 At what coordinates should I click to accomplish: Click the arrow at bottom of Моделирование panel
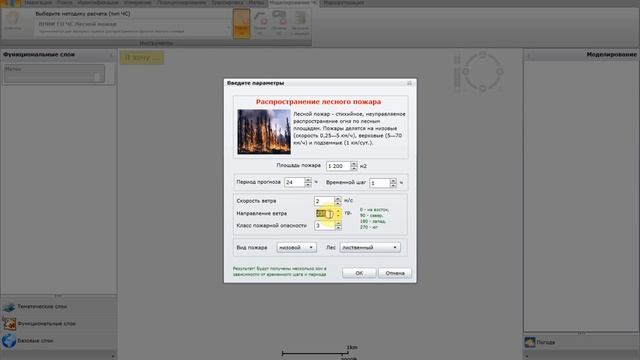pyautogui.click(x=527, y=356)
